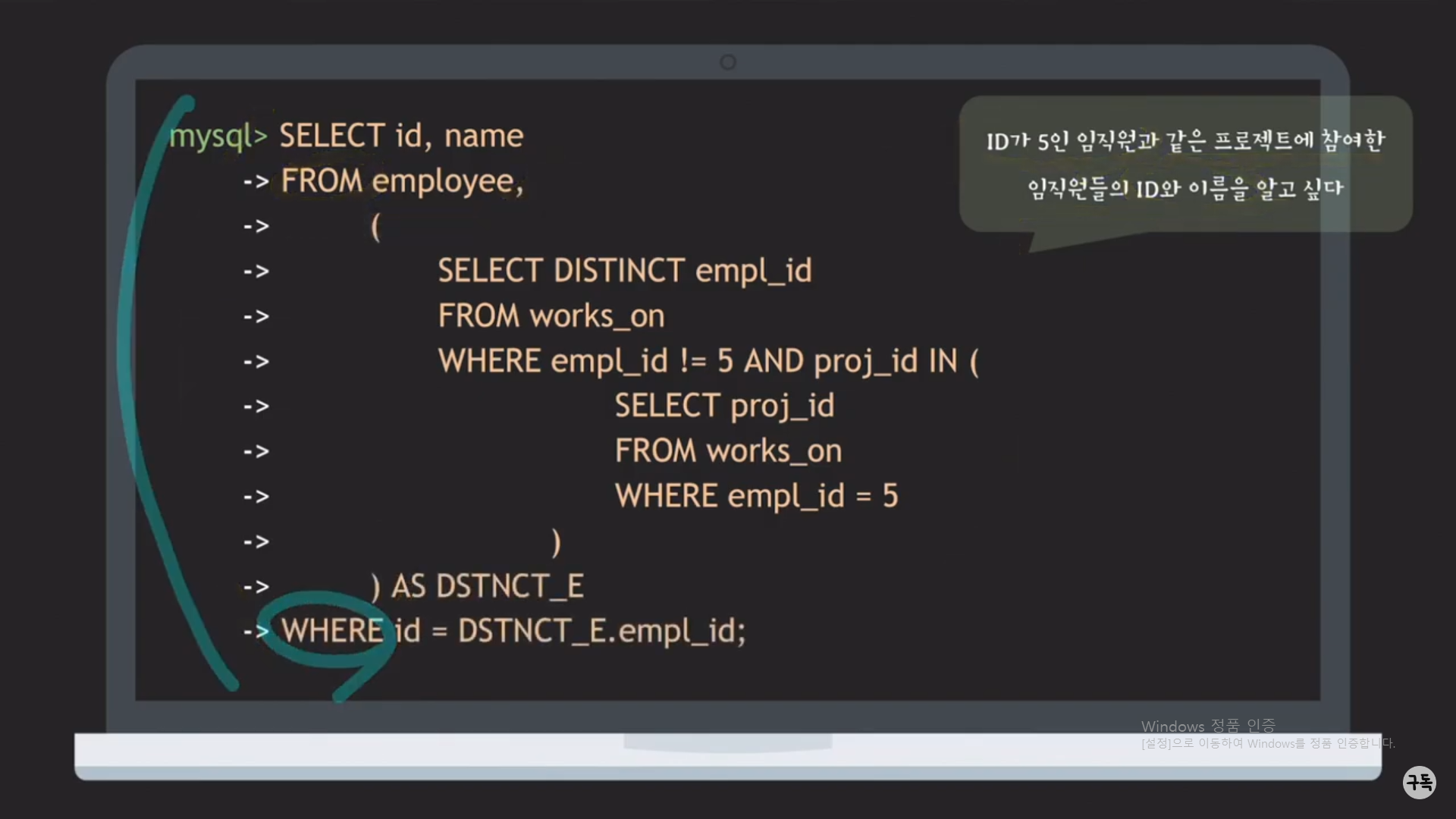Click the first 'FROM works_on' line
Image resolution: width=1456 pixels, height=819 pixels.
[x=551, y=316]
